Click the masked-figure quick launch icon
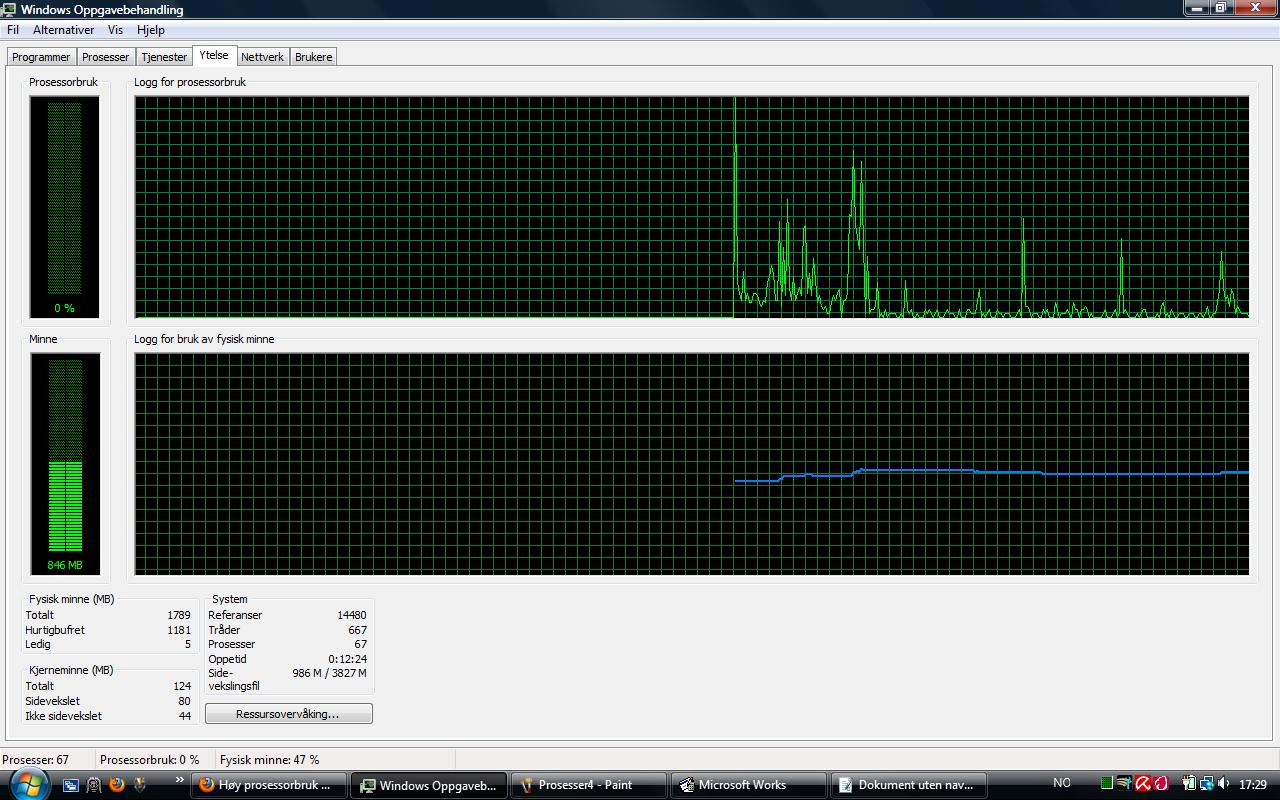 pos(94,785)
